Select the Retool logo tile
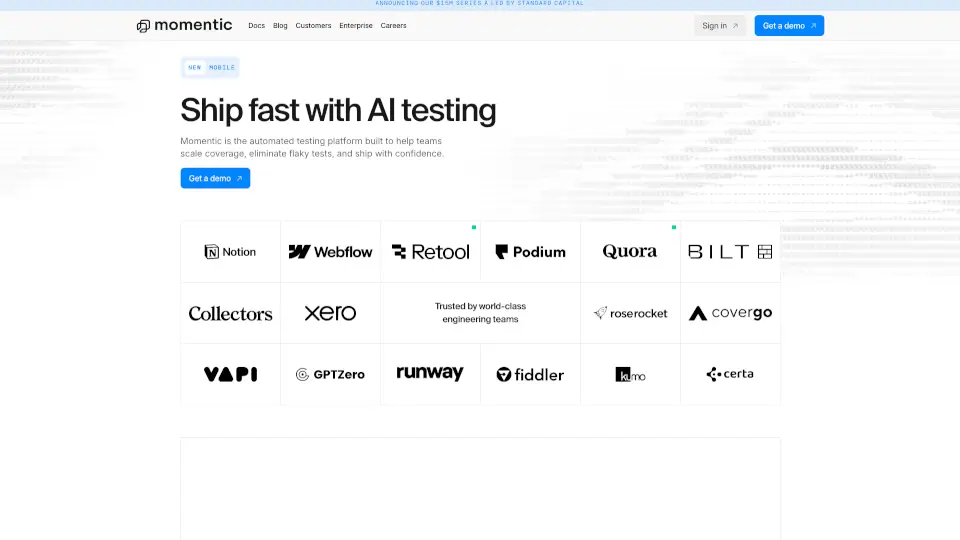 tap(430, 252)
